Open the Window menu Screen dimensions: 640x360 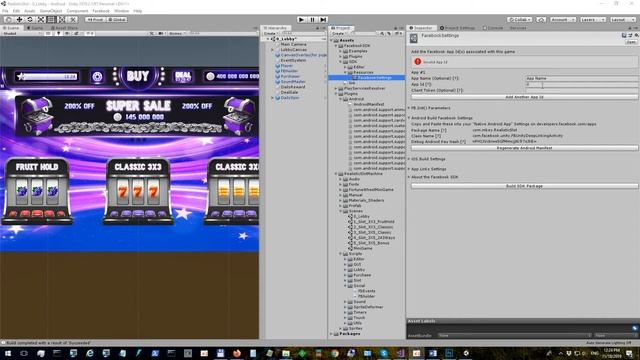click(x=122, y=11)
